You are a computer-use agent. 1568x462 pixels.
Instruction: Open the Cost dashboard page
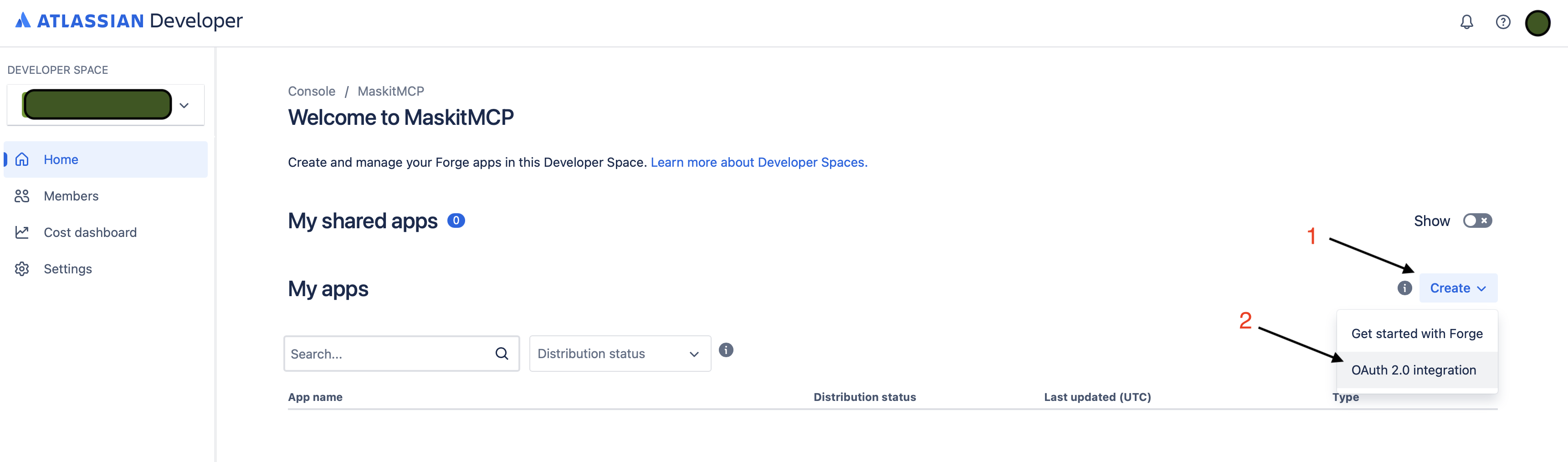106,232
